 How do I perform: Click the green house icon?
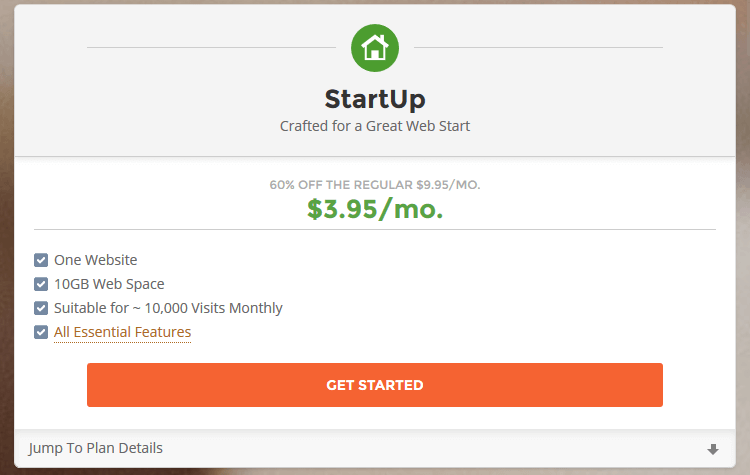coord(375,48)
